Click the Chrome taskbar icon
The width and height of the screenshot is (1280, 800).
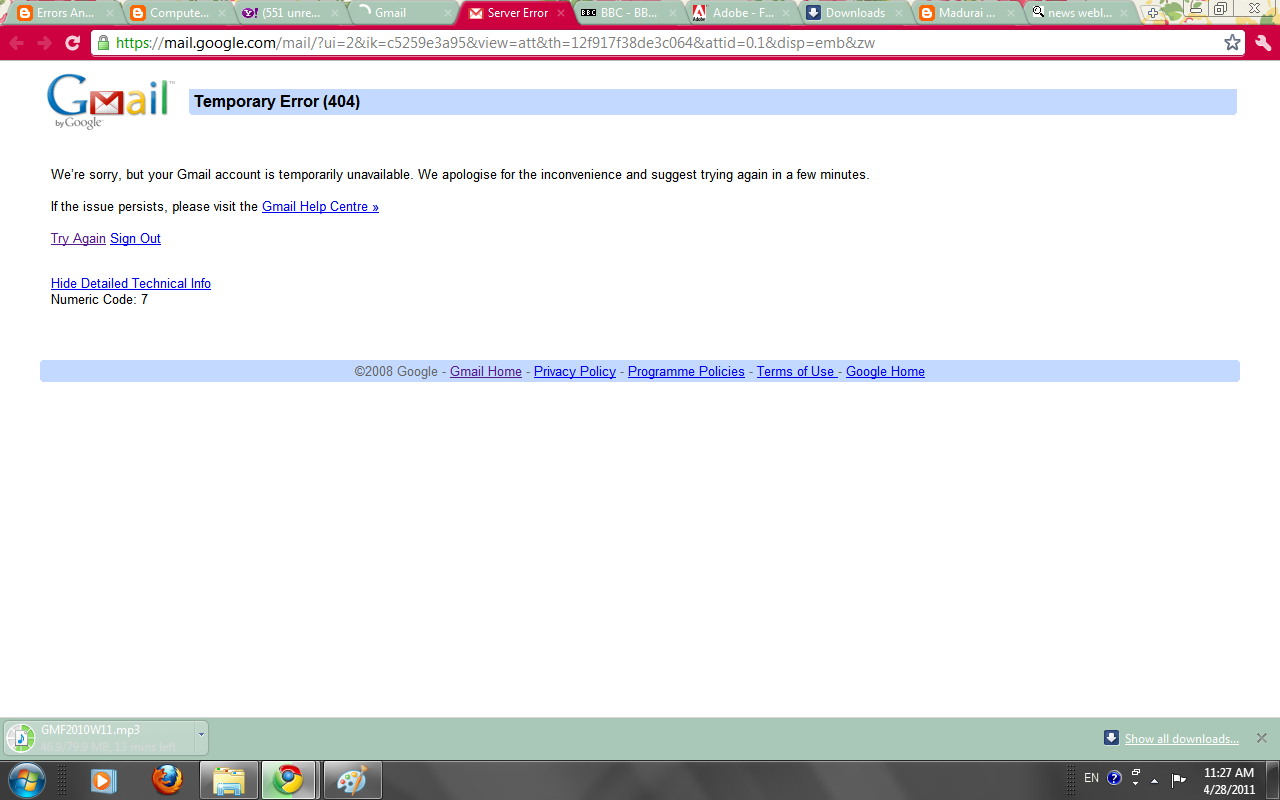(x=289, y=780)
